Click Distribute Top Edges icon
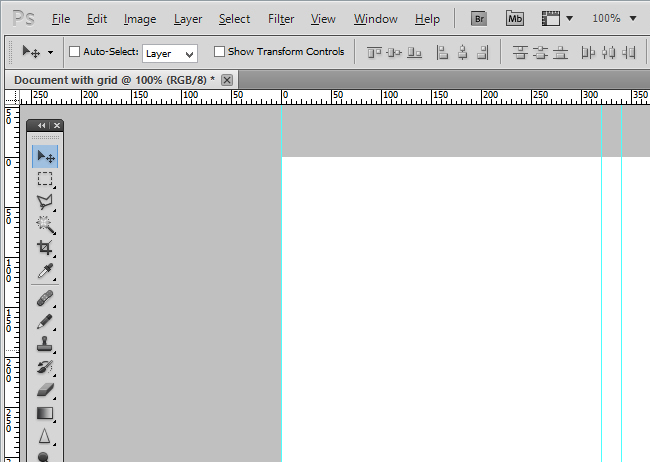This screenshot has height=462, width=650. coord(520,53)
